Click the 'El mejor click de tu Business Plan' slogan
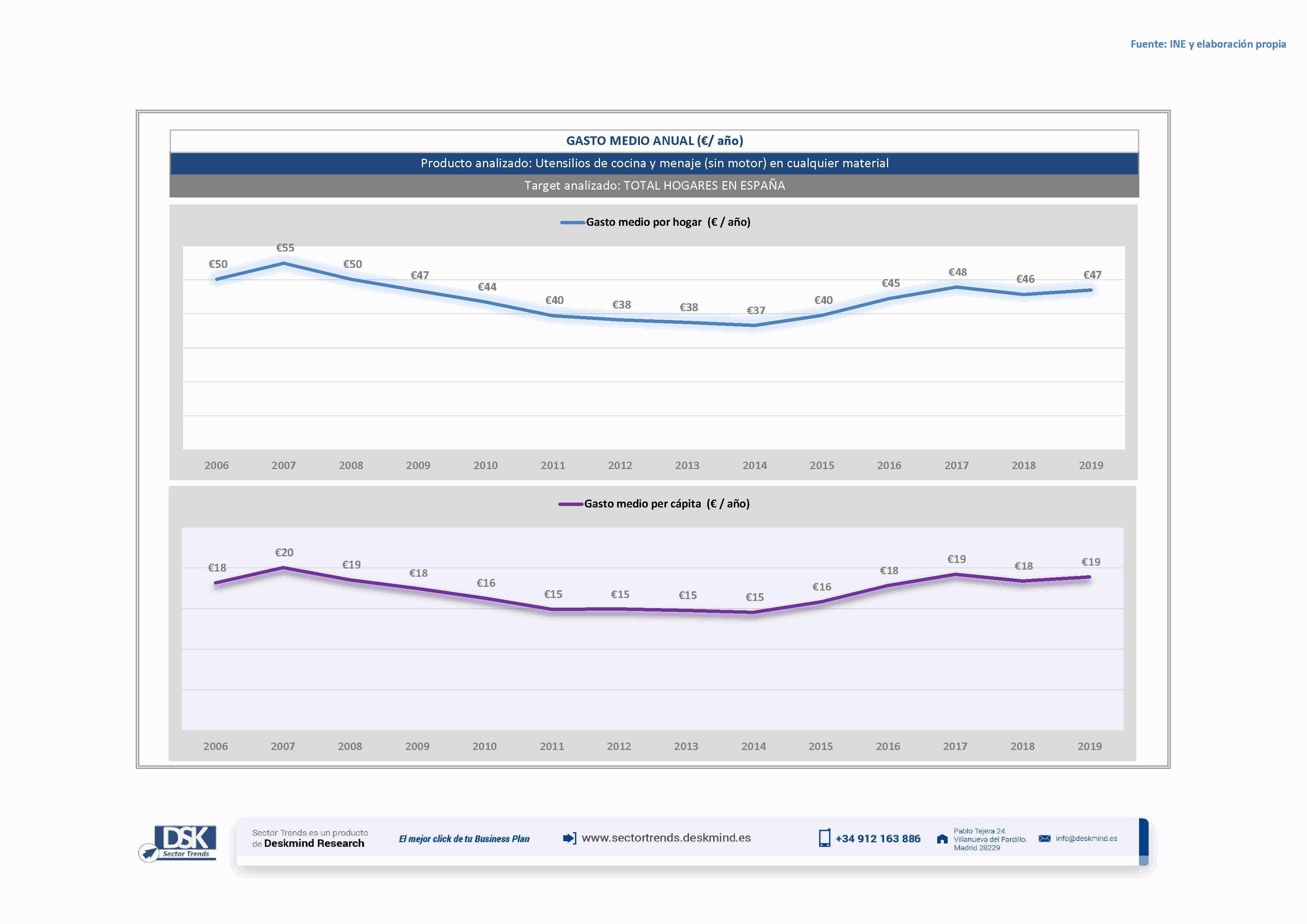The width and height of the screenshot is (1307, 924). point(464,839)
